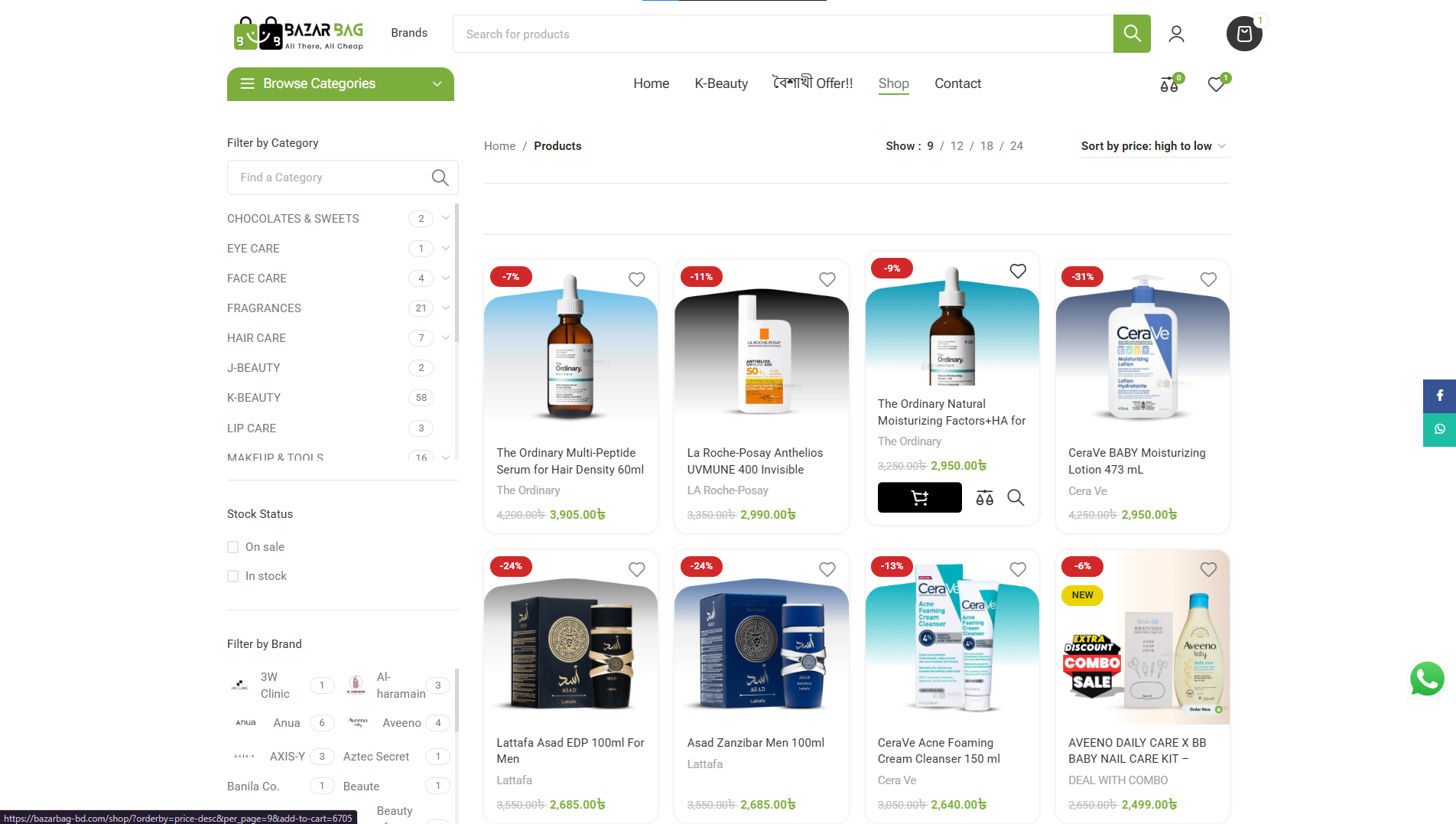Open the wishlist heart icon in header

pos(1216,84)
